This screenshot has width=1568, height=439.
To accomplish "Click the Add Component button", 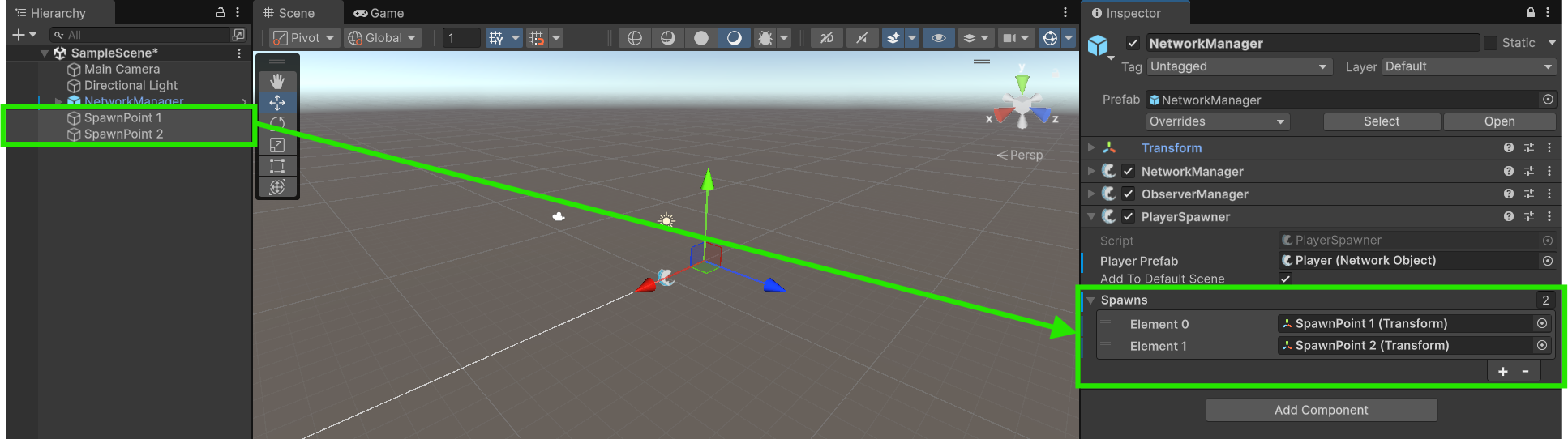I will 1322,410.
